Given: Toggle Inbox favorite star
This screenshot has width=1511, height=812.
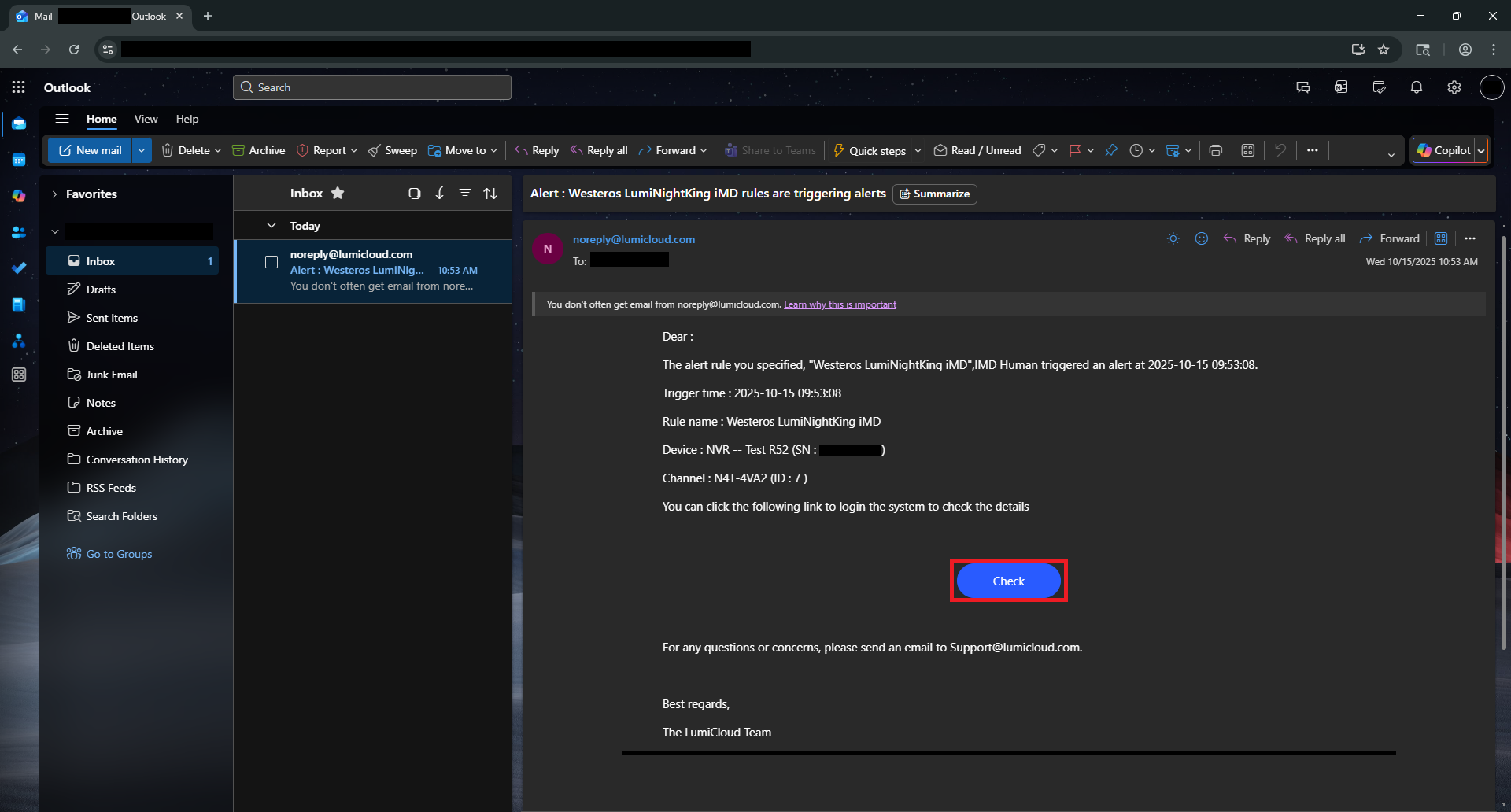Looking at the screenshot, I should [x=338, y=194].
